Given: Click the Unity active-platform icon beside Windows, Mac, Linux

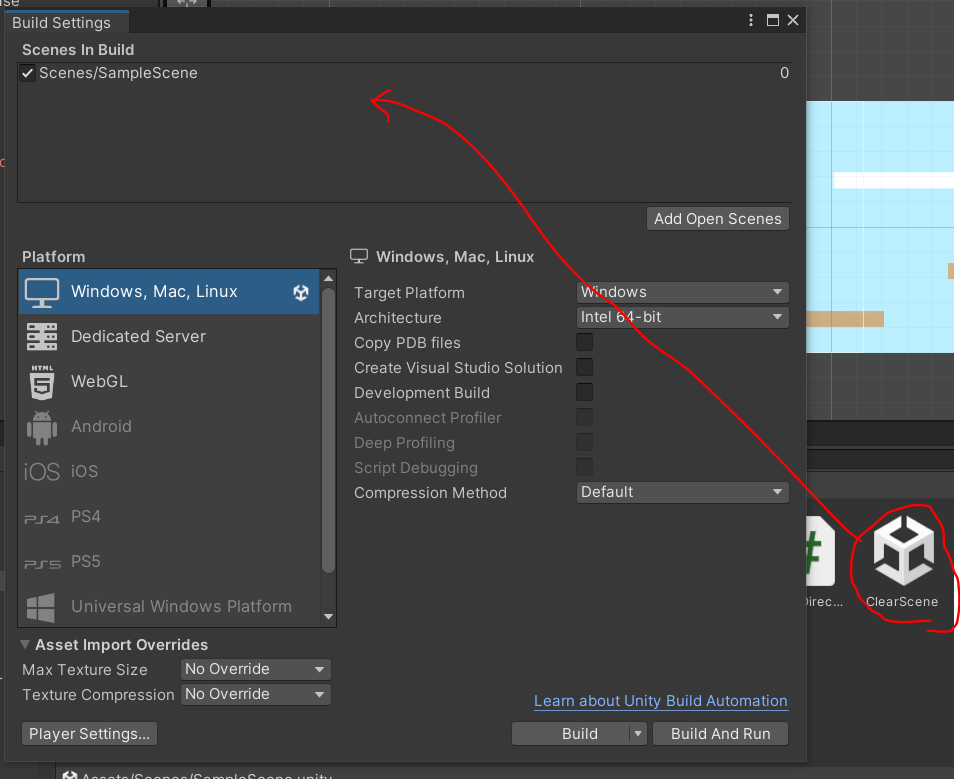Looking at the screenshot, I should click(x=301, y=293).
